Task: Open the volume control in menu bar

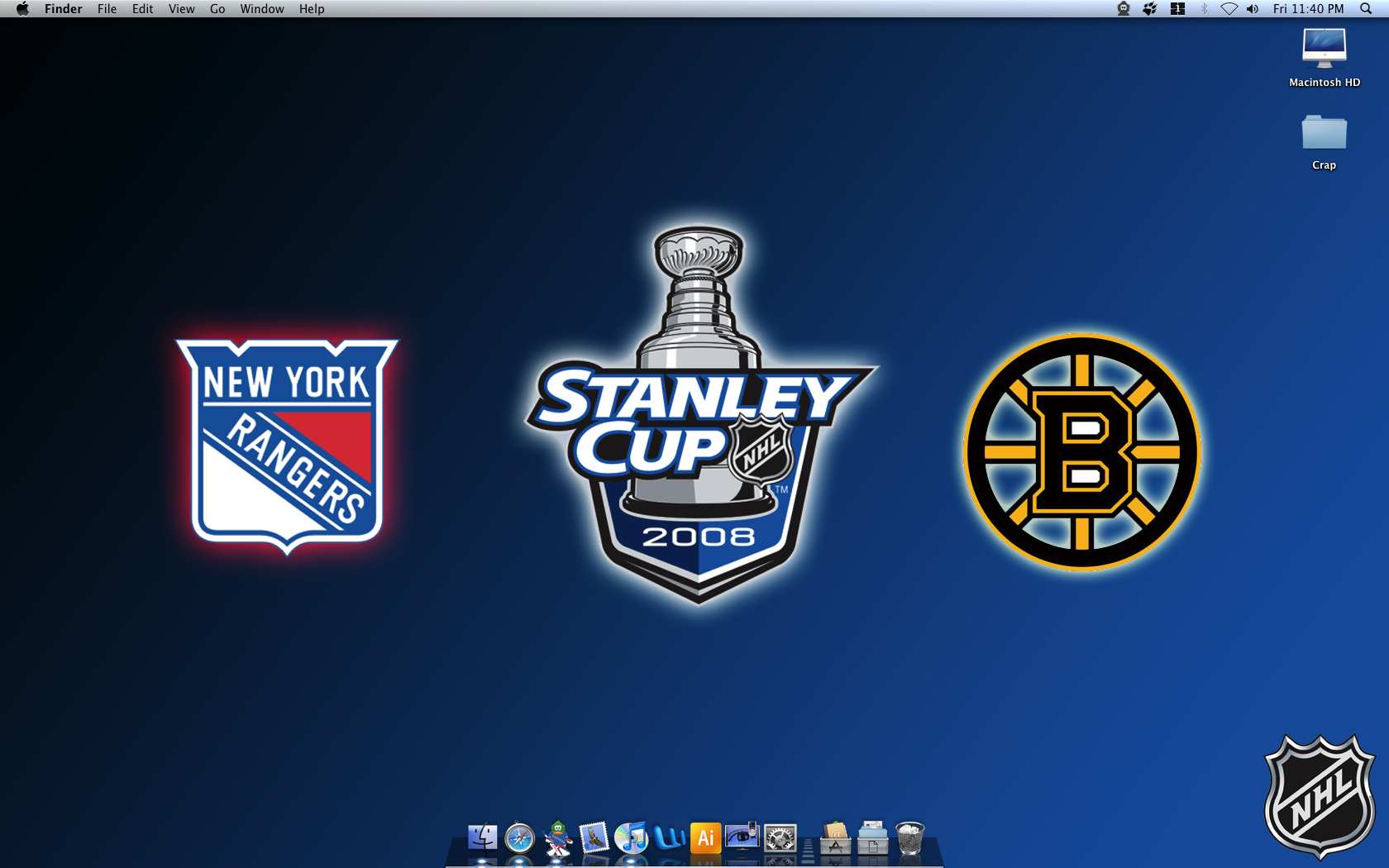Action: coord(1253,9)
